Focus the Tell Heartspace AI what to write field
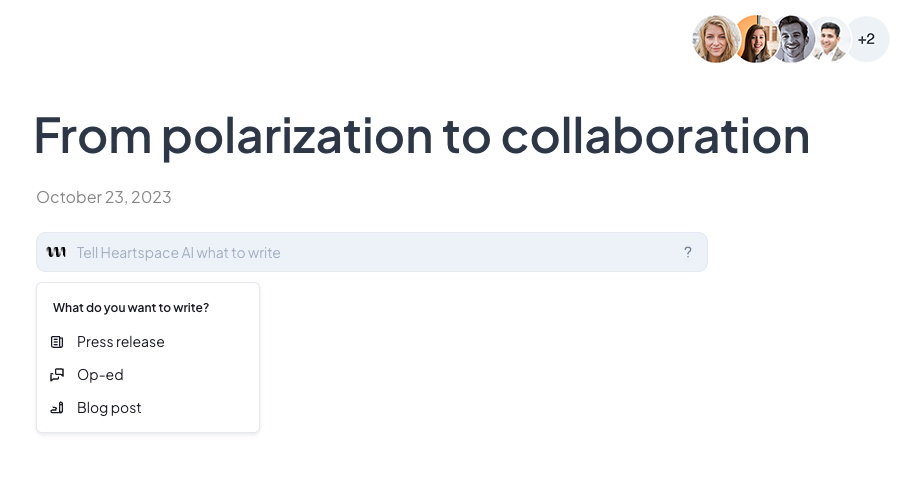907x478 pixels. [370, 252]
